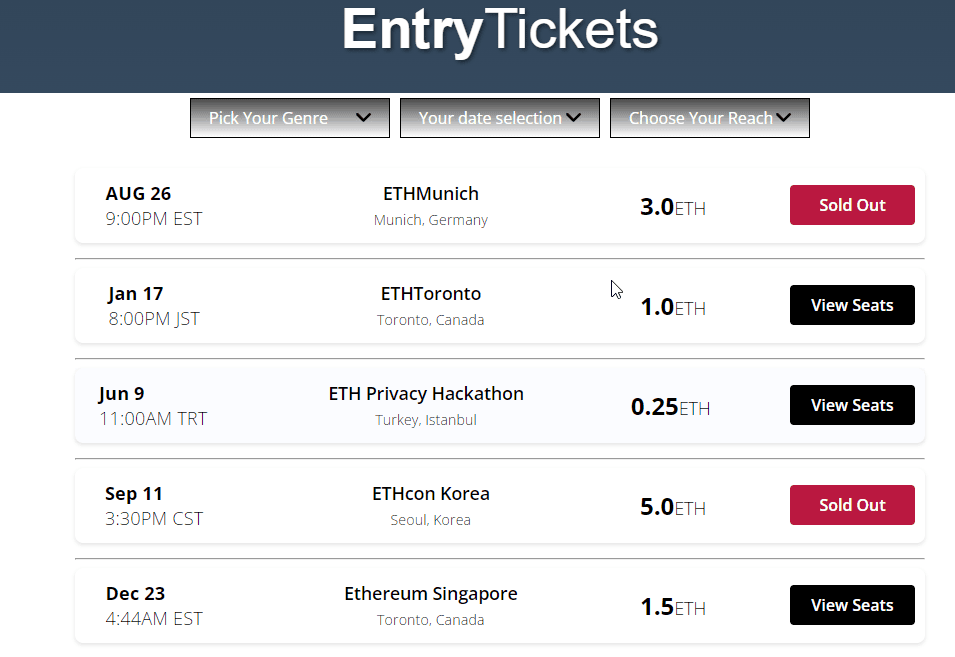
Task: Click the AUG 26 date on the first row
Action: [138, 194]
